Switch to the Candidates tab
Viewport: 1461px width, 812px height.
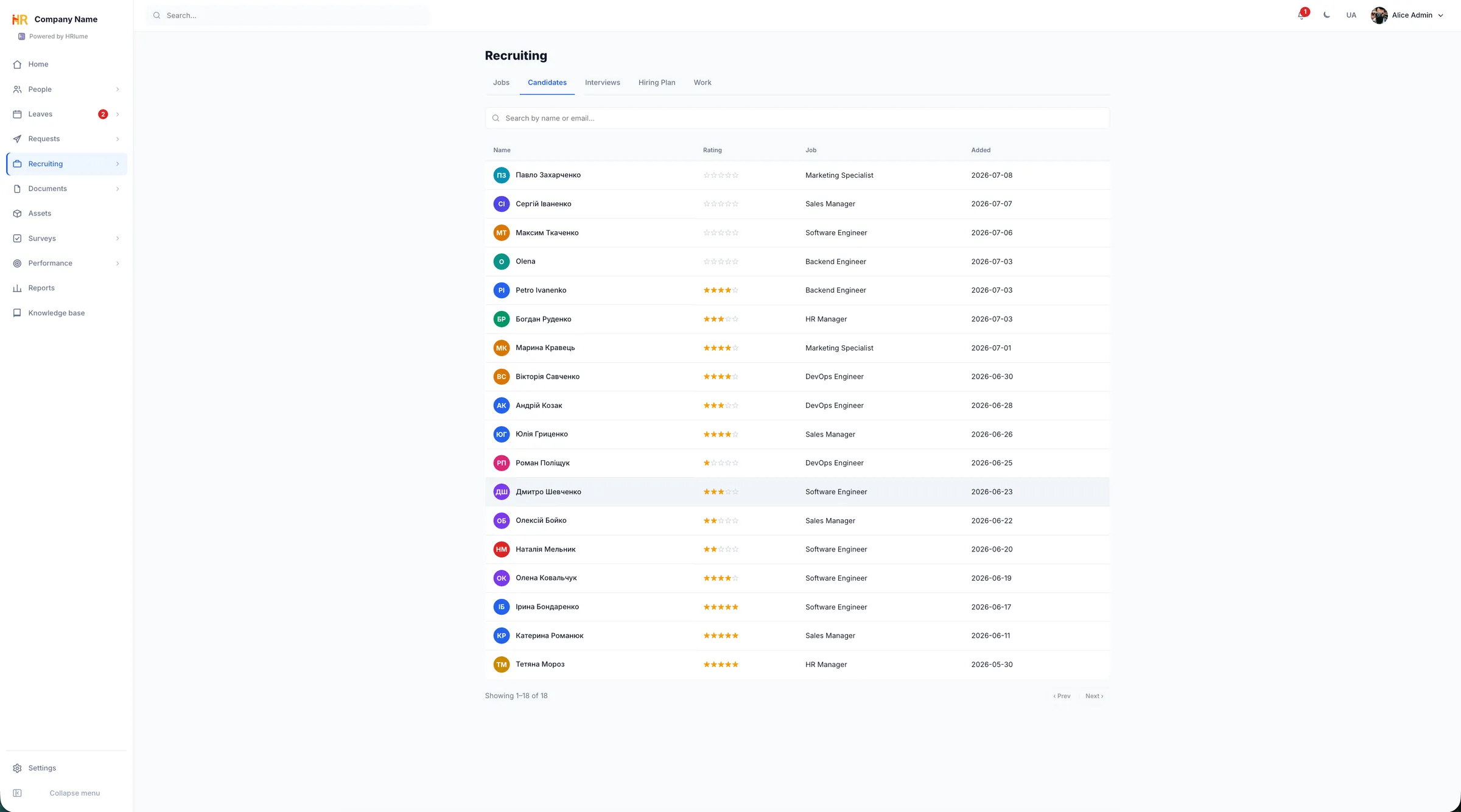[547, 83]
